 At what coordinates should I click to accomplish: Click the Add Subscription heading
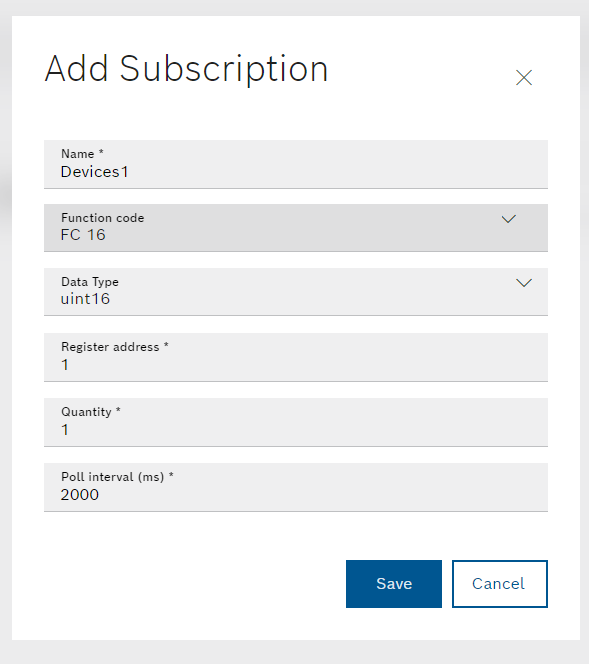[186, 69]
